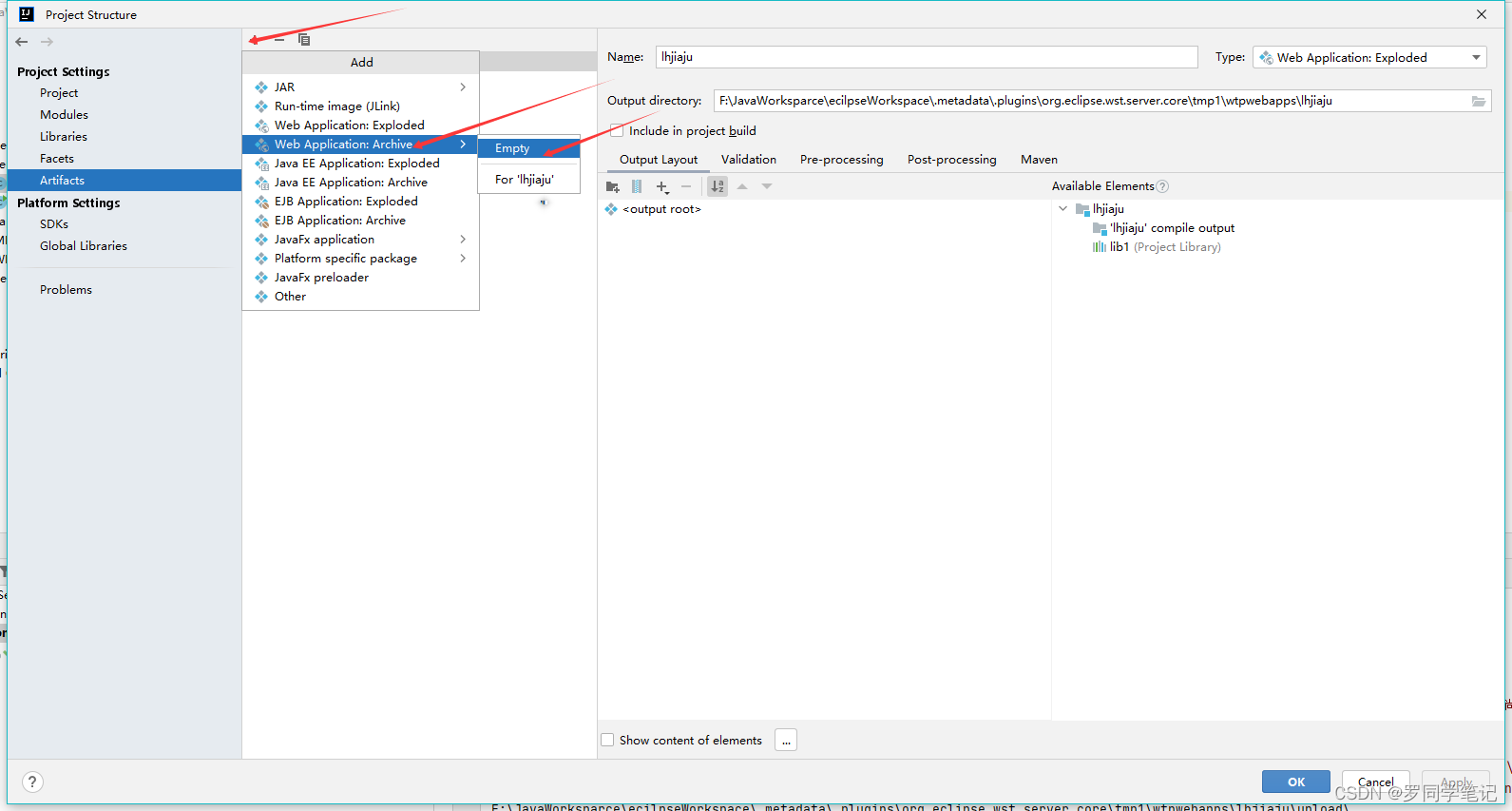
Task: Click the Move Down triangle icon
Action: [x=767, y=186]
